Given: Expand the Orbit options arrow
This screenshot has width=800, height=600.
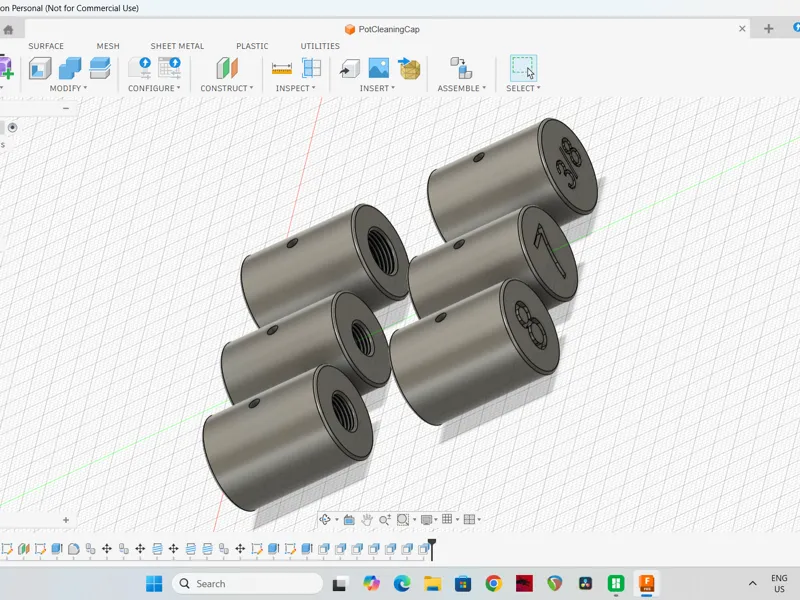Looking at the screenshot, I should click(337, 520).
